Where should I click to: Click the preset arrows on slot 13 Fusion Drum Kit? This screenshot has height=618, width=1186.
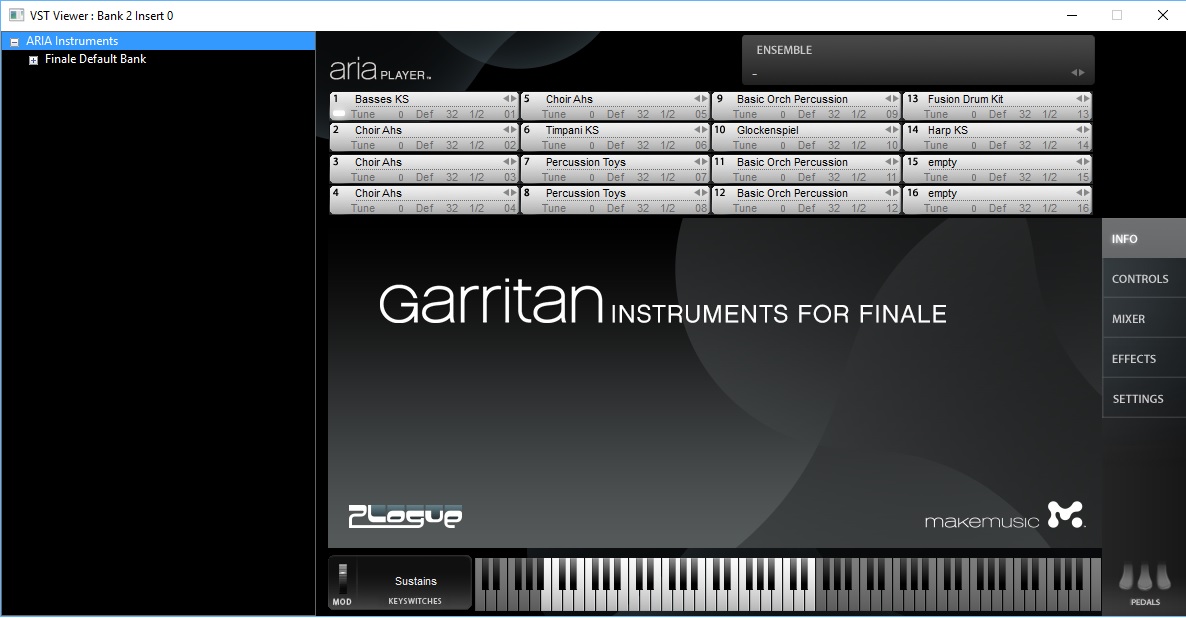point(1083,99)
